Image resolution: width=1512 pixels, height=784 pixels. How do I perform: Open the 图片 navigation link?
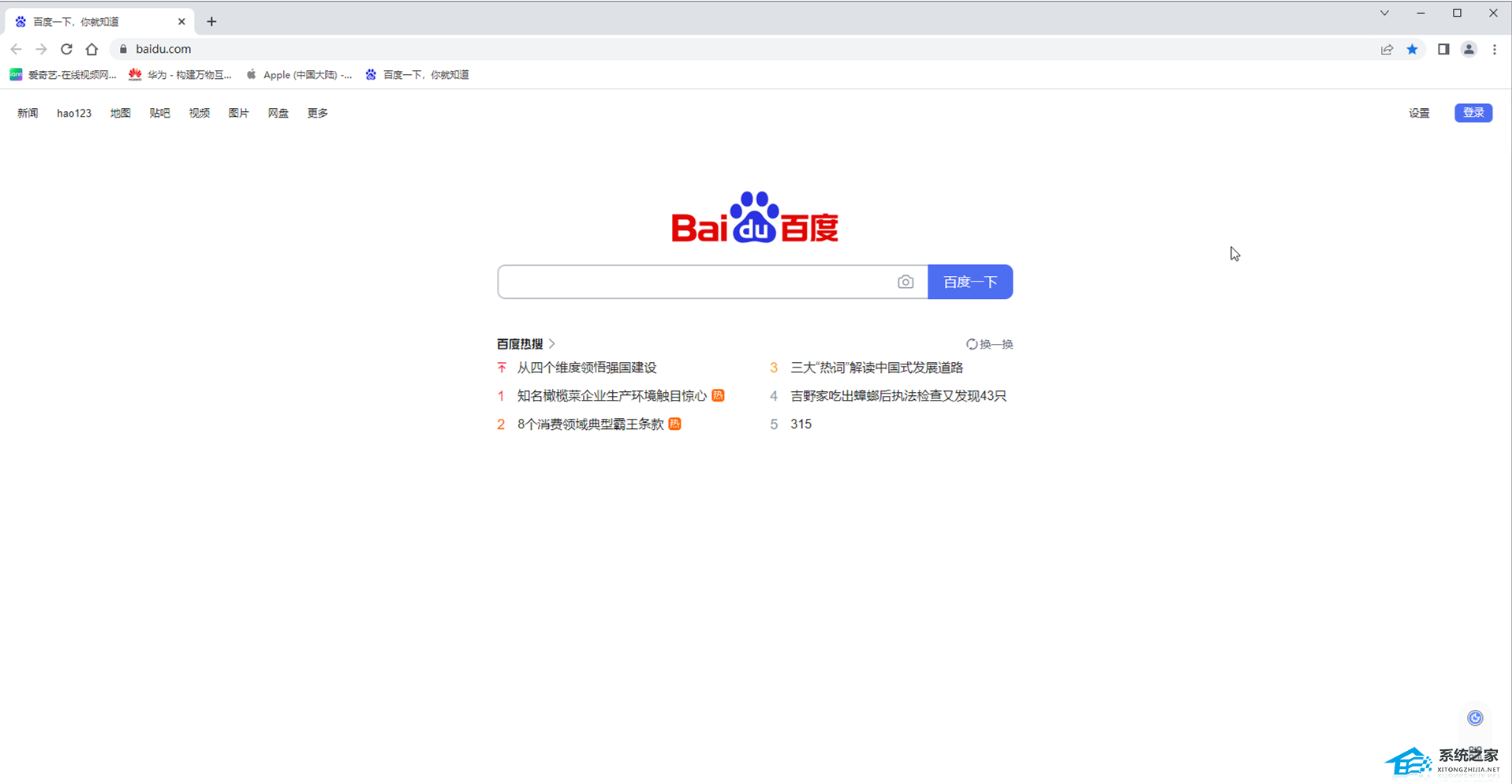[238, 113]
